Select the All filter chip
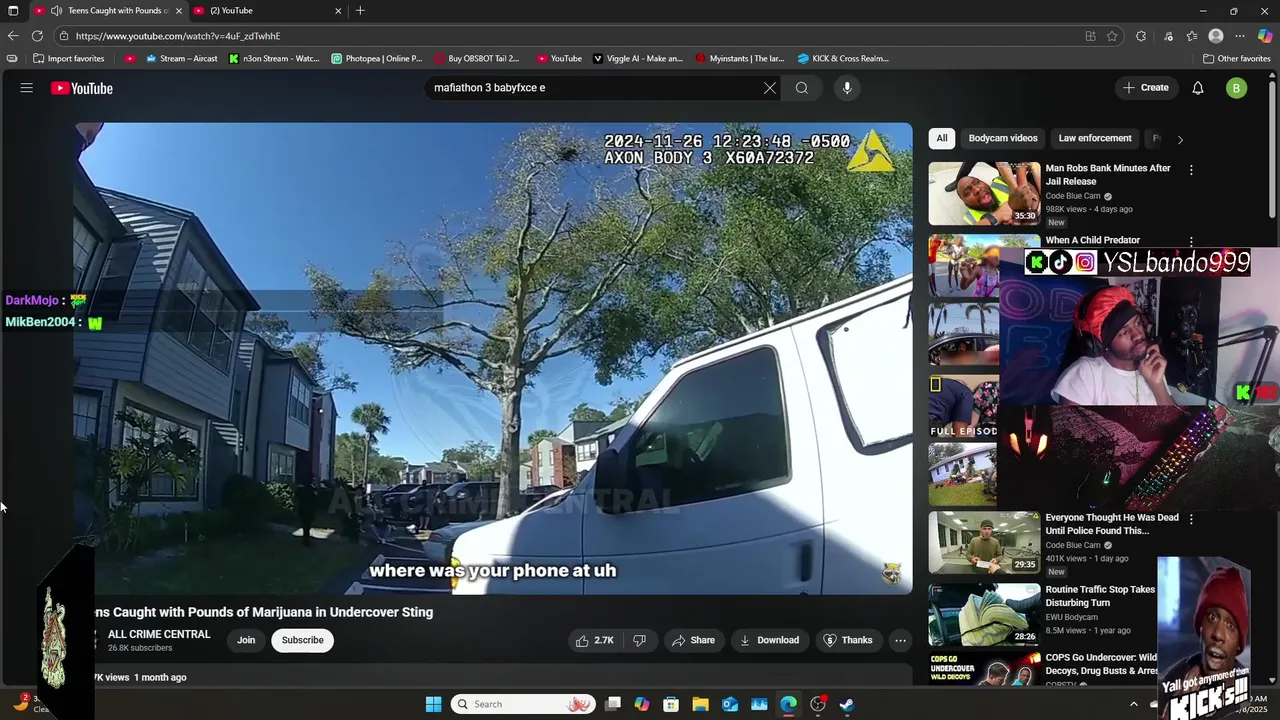Viewport: 1280px width, 720px height. [x=941, y=138]
